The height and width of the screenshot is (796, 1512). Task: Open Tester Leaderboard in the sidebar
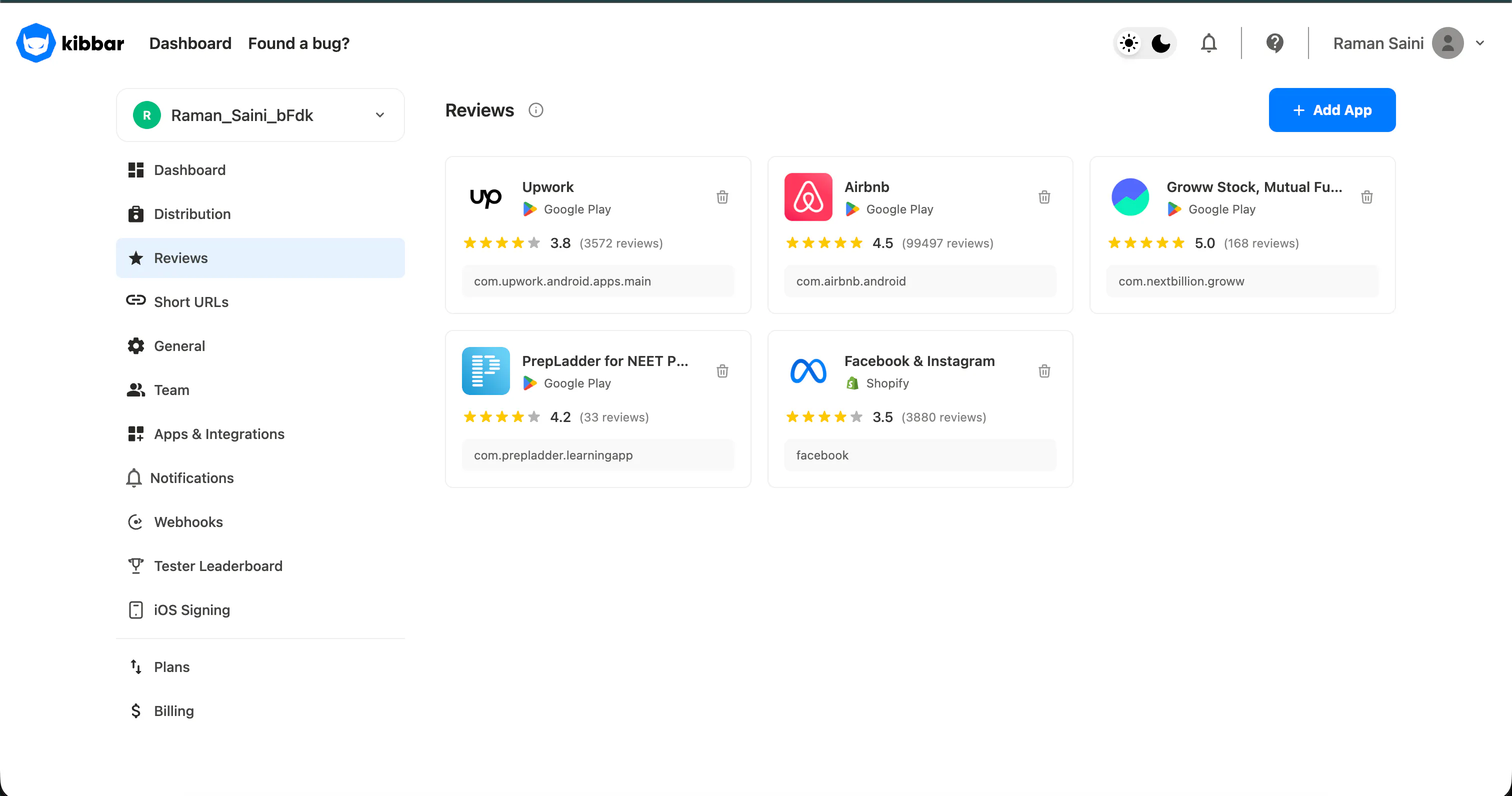[260, 566]
